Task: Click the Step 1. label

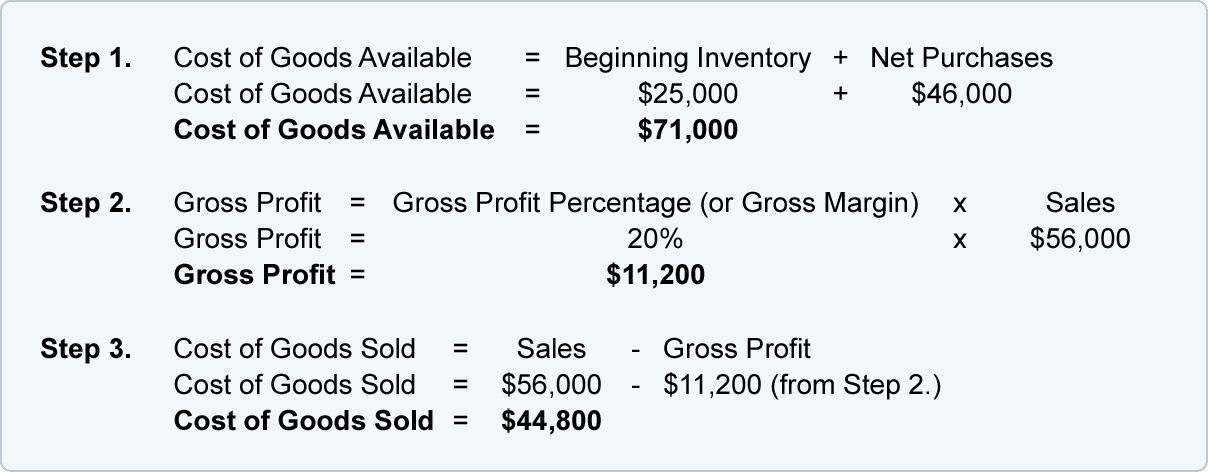Action: point(86,59)
